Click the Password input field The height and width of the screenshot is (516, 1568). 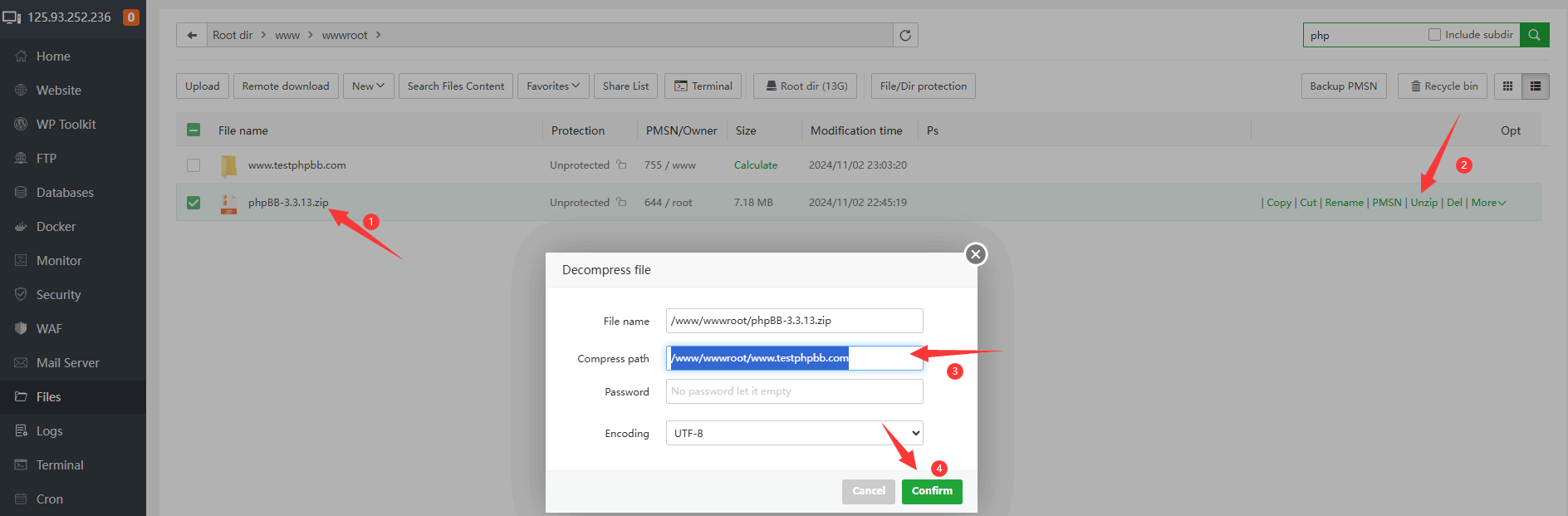click(x=794, y=391)
